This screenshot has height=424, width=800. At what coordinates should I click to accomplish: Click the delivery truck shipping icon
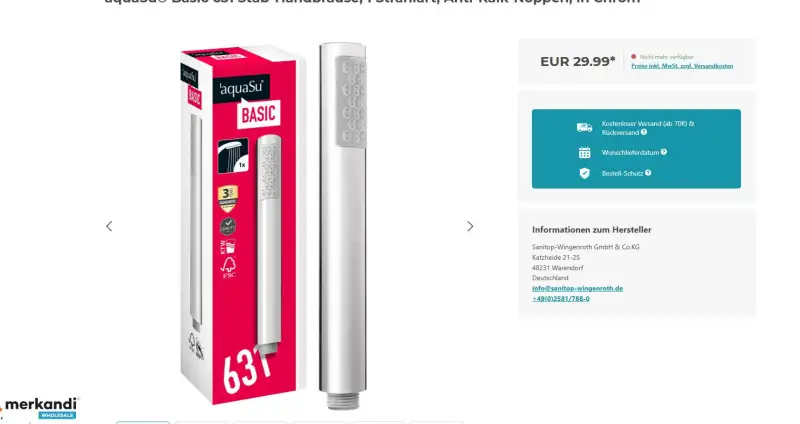pyautogui.click(x=585, y=128)
